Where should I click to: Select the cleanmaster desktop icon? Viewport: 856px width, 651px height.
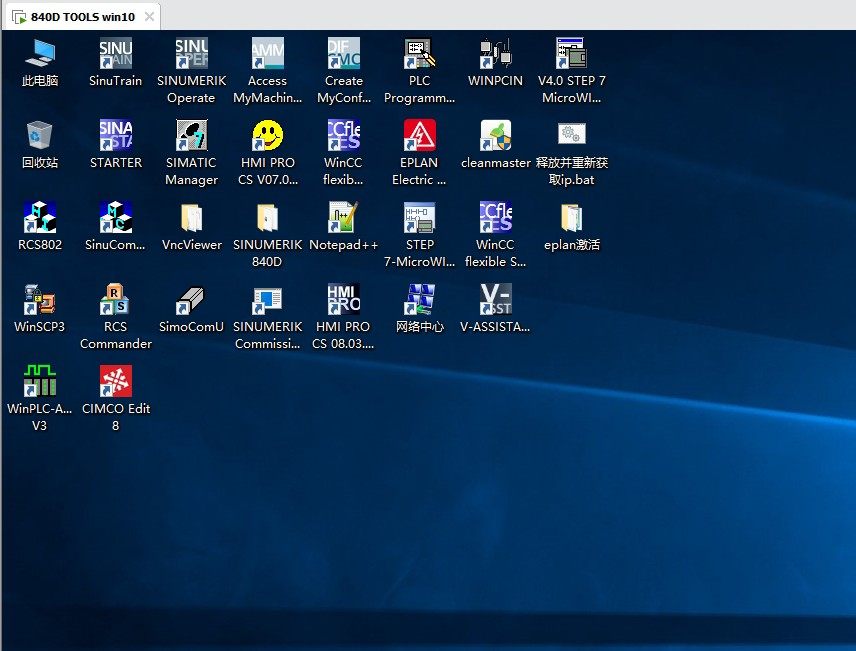coord(495,137)
